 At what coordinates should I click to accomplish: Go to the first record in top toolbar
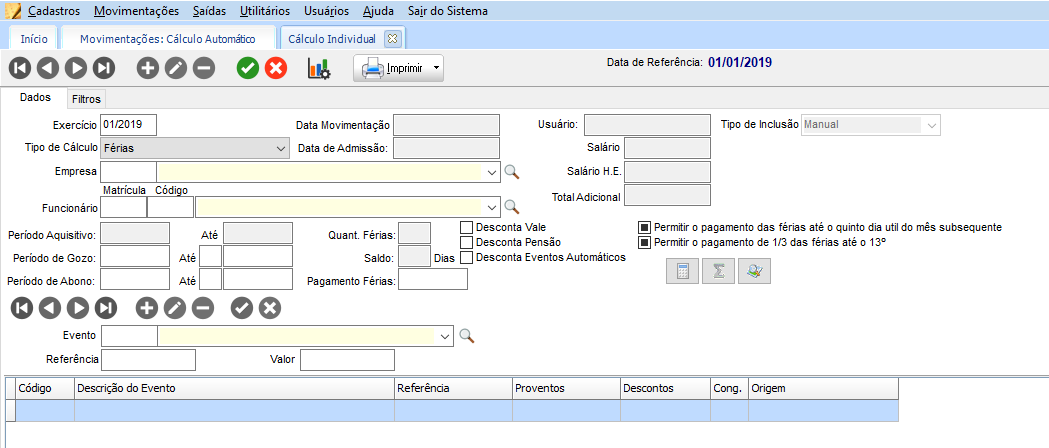20,69
